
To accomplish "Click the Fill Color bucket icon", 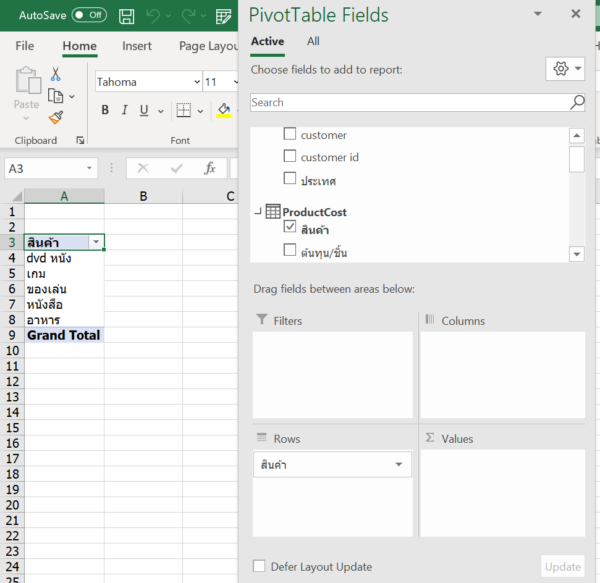I will (x=224, y=110).
